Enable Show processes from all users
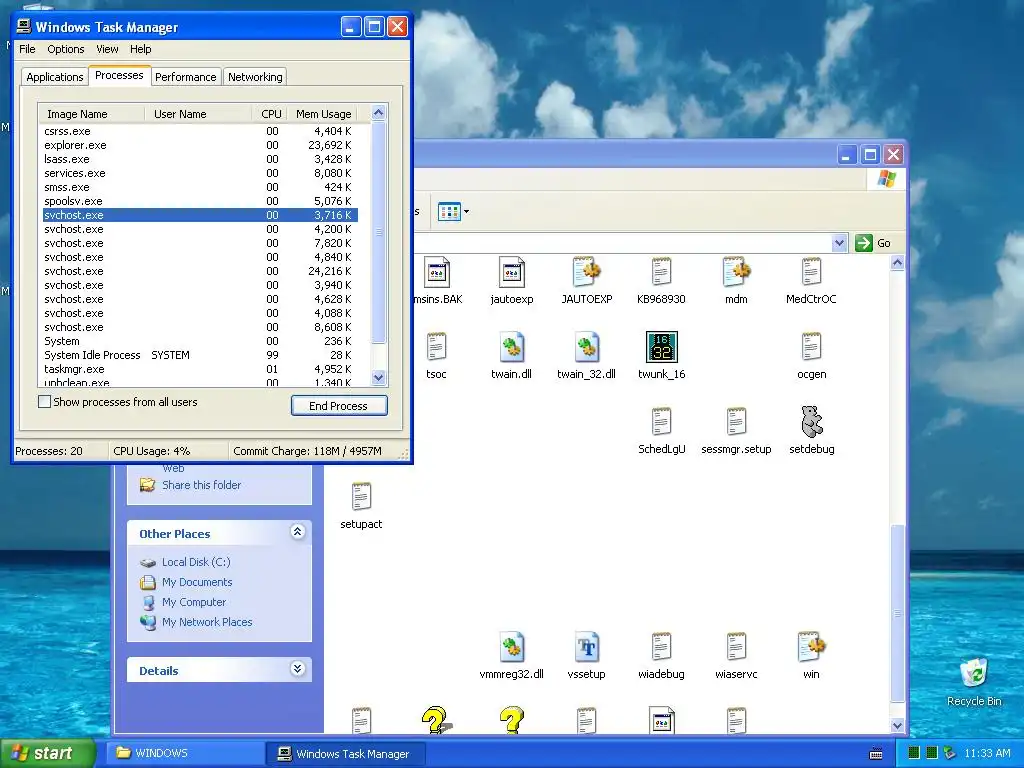The width and height of the screenshot is (1024, 768). (x=44, y=402)
